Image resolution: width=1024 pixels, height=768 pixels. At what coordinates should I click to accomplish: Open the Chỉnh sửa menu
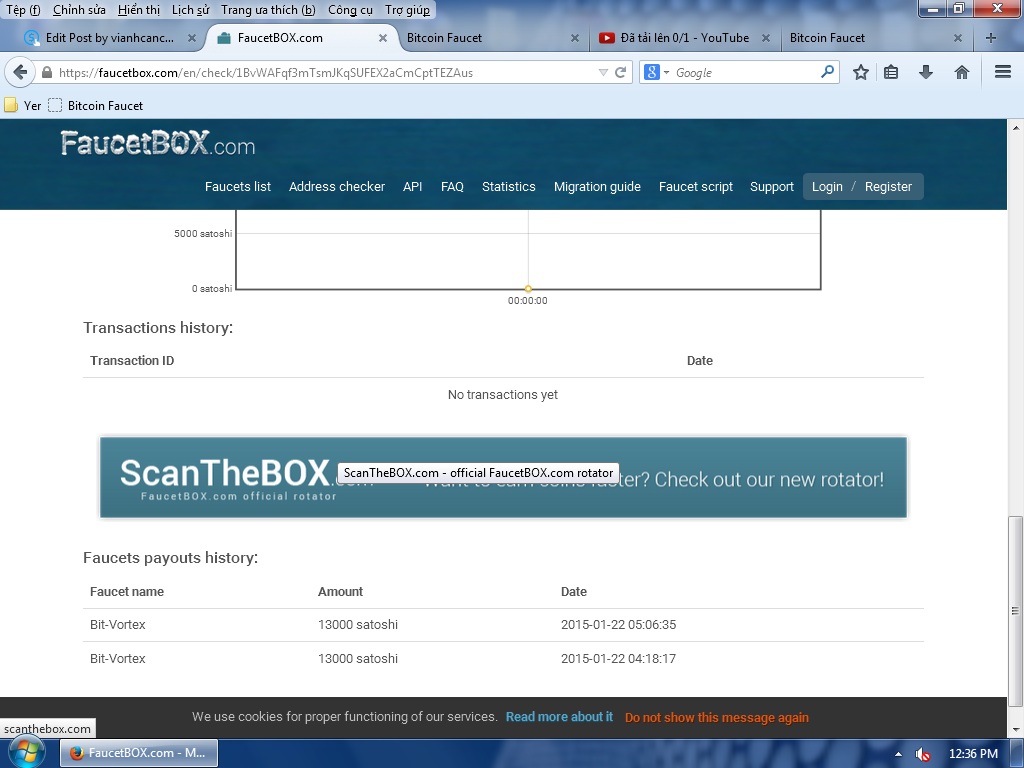[79, 10]
